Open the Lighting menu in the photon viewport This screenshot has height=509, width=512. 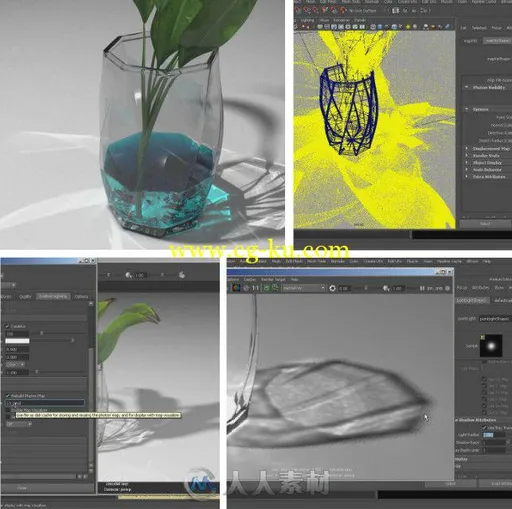(x=308, y=20)
